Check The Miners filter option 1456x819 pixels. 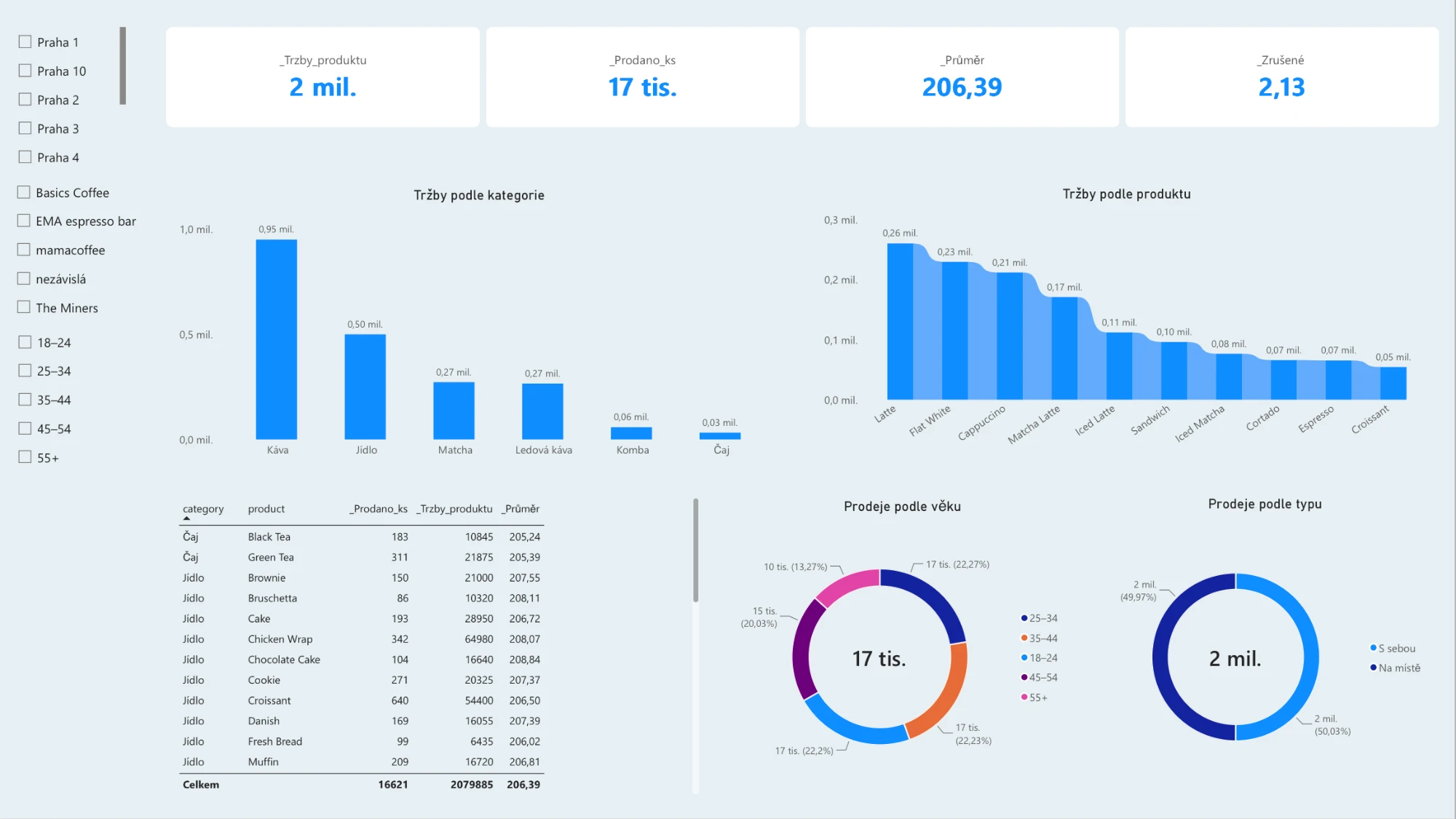click(23, 307)
